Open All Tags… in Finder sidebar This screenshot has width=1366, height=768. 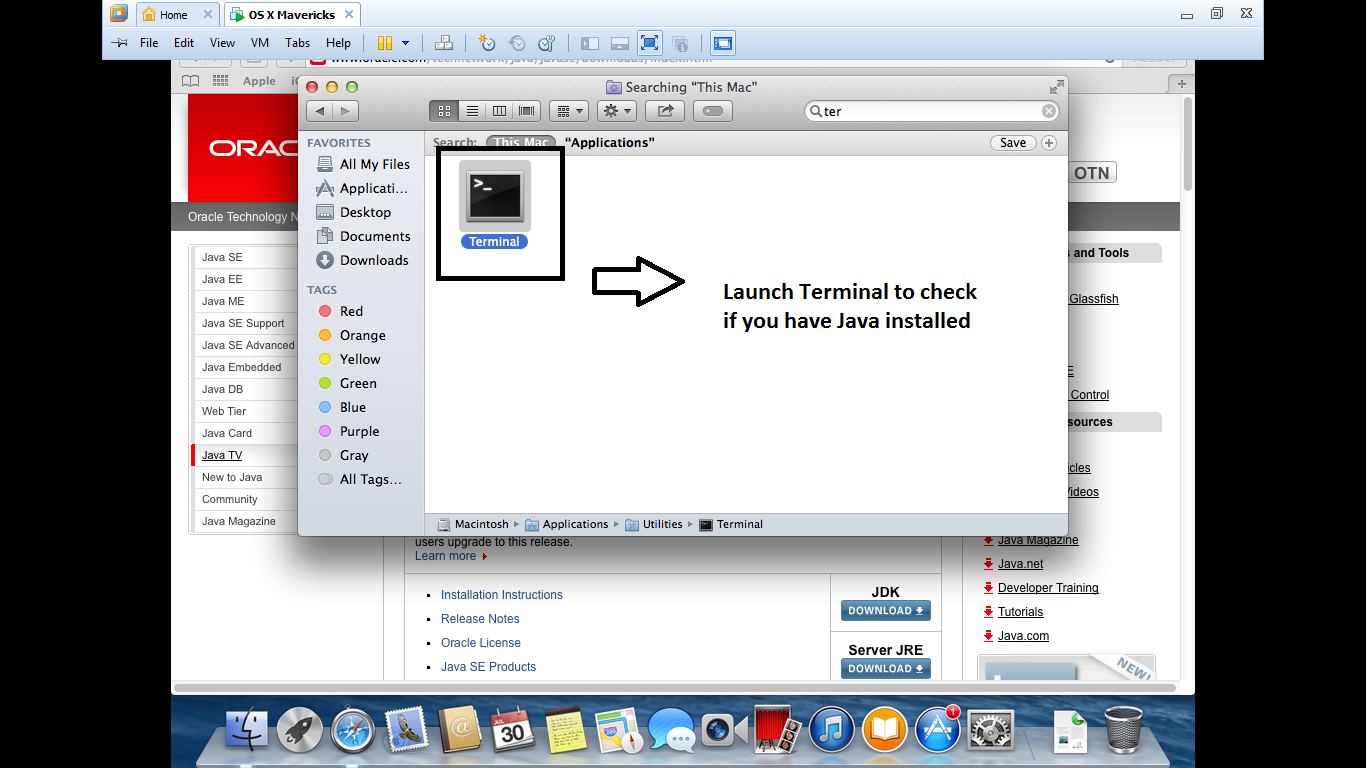coord(359,479)
